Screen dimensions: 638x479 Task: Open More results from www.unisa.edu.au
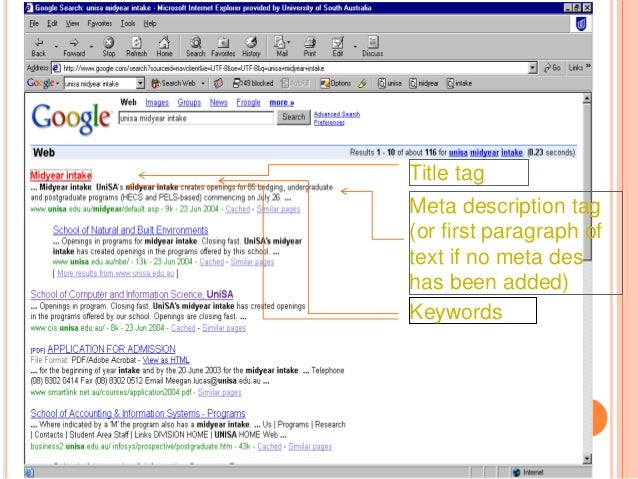point(116,273)
